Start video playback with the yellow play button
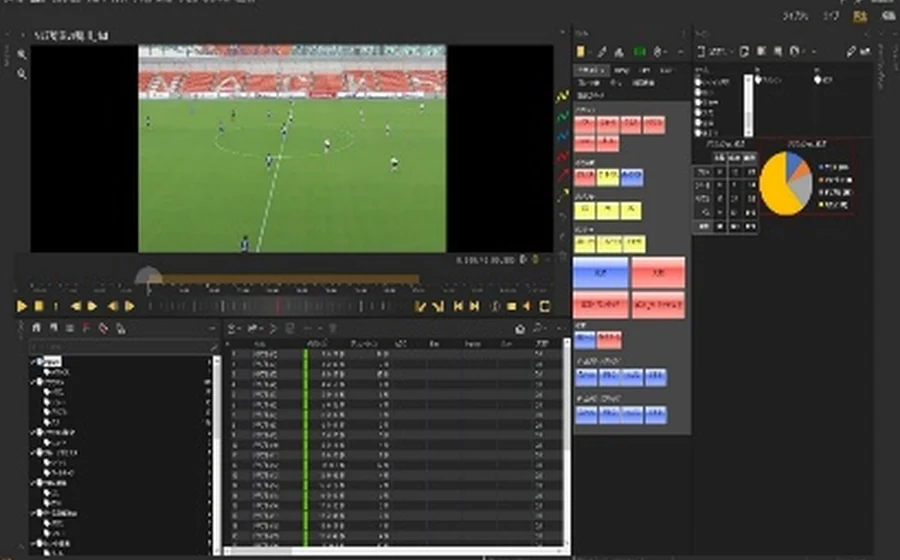The height and width of the screenshot is (560, 900). click(21, 306)
